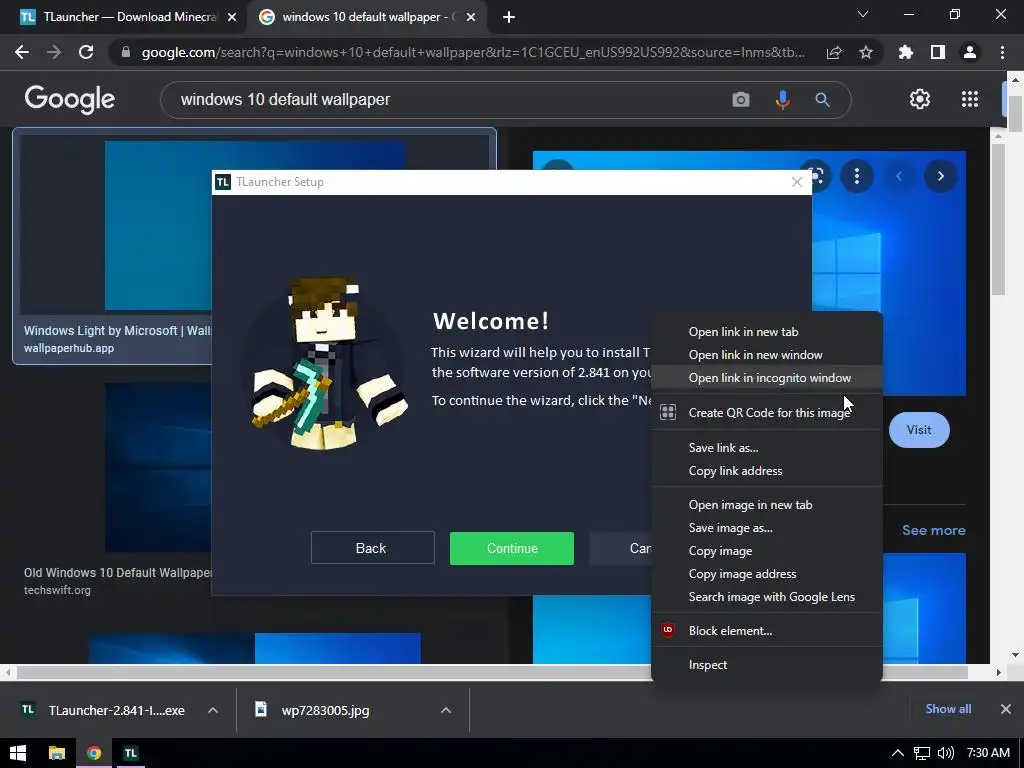Click the 7:30 AM taskbar clock

(988, 753)
